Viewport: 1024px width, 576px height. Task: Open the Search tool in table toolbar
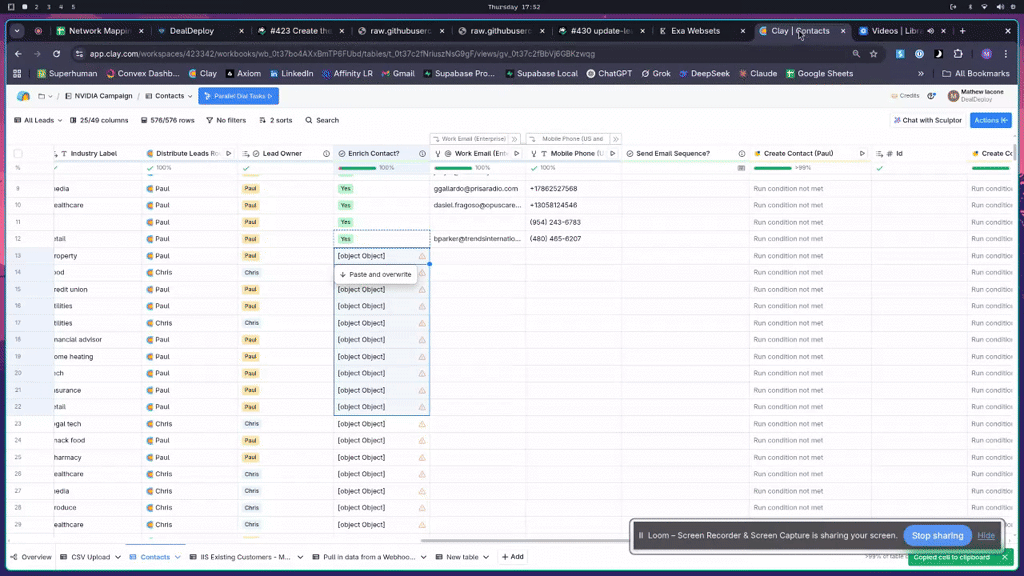(321, 120)
